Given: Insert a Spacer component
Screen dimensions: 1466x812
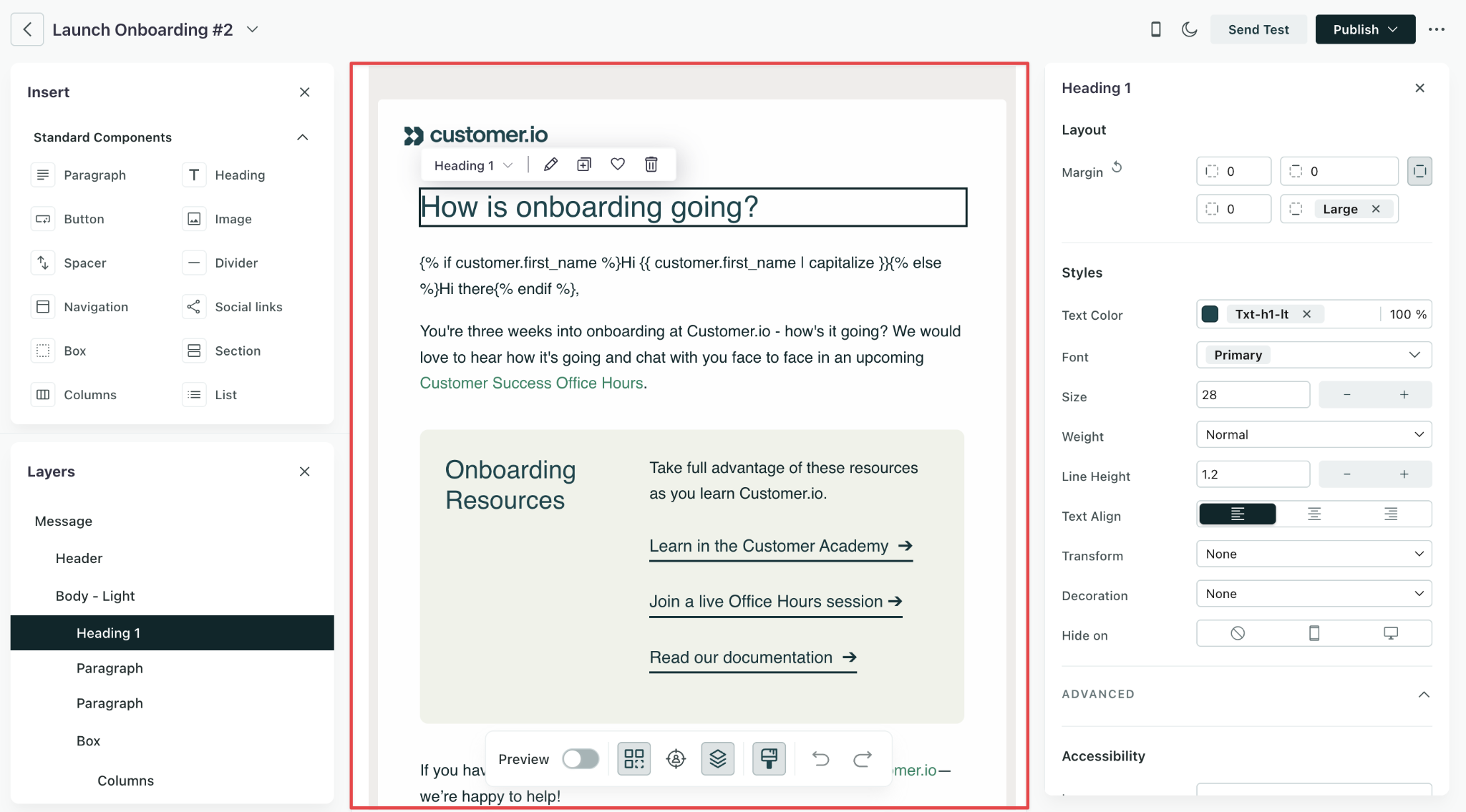Looking at the screenshot, I should (x=69, y=263).
